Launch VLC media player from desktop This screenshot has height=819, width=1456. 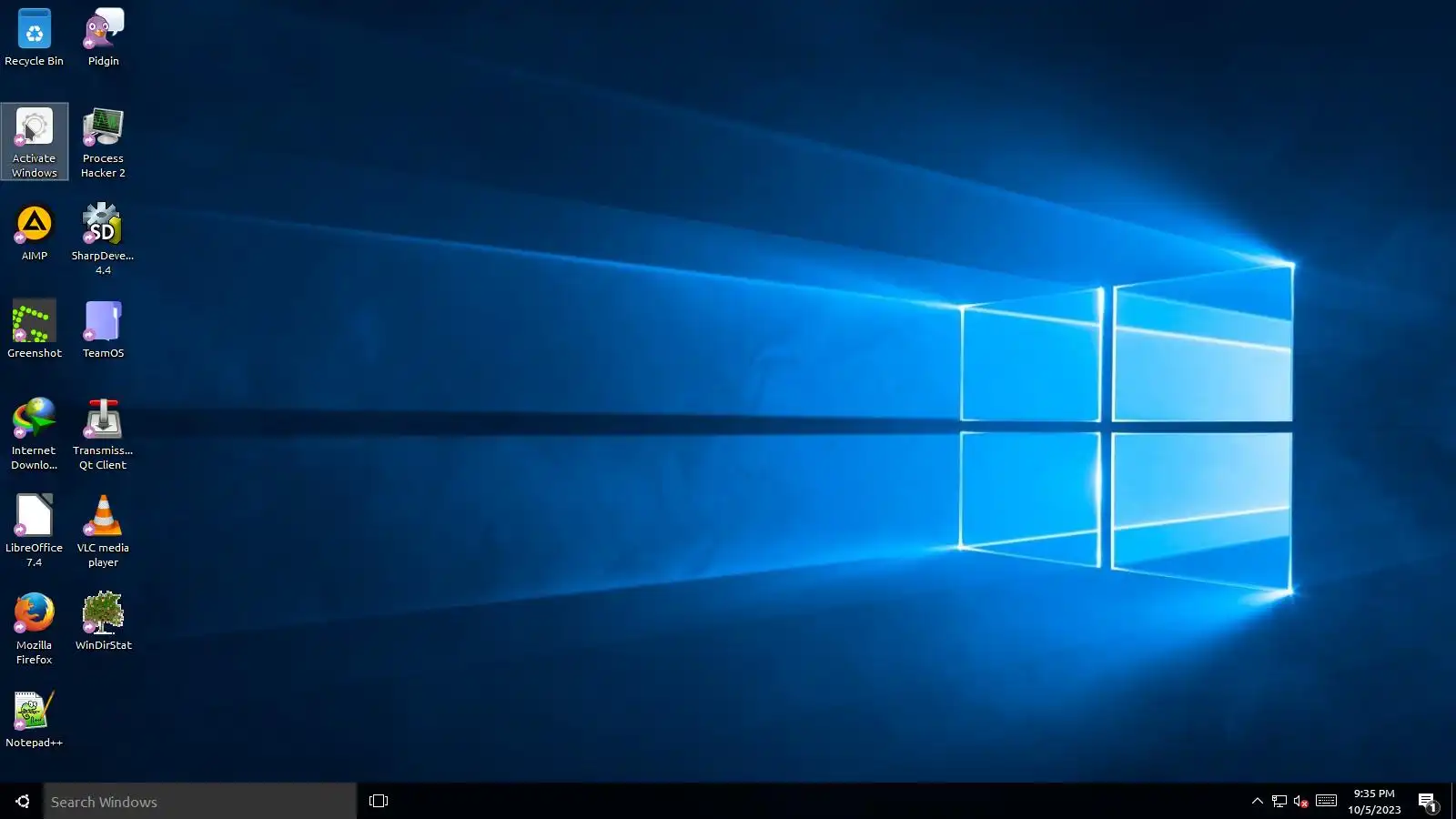pyautogui.click(x=103, y=531)
